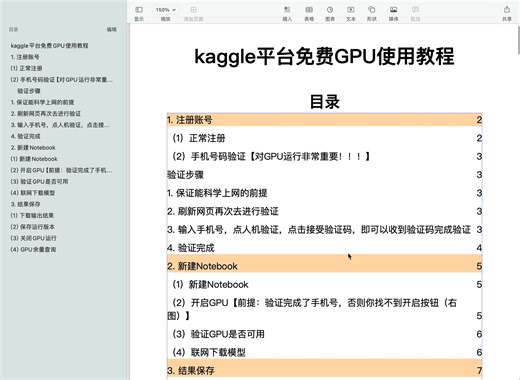
Task: Select sidebar item (4) GPU余量查询
Action: coord(33,250)
